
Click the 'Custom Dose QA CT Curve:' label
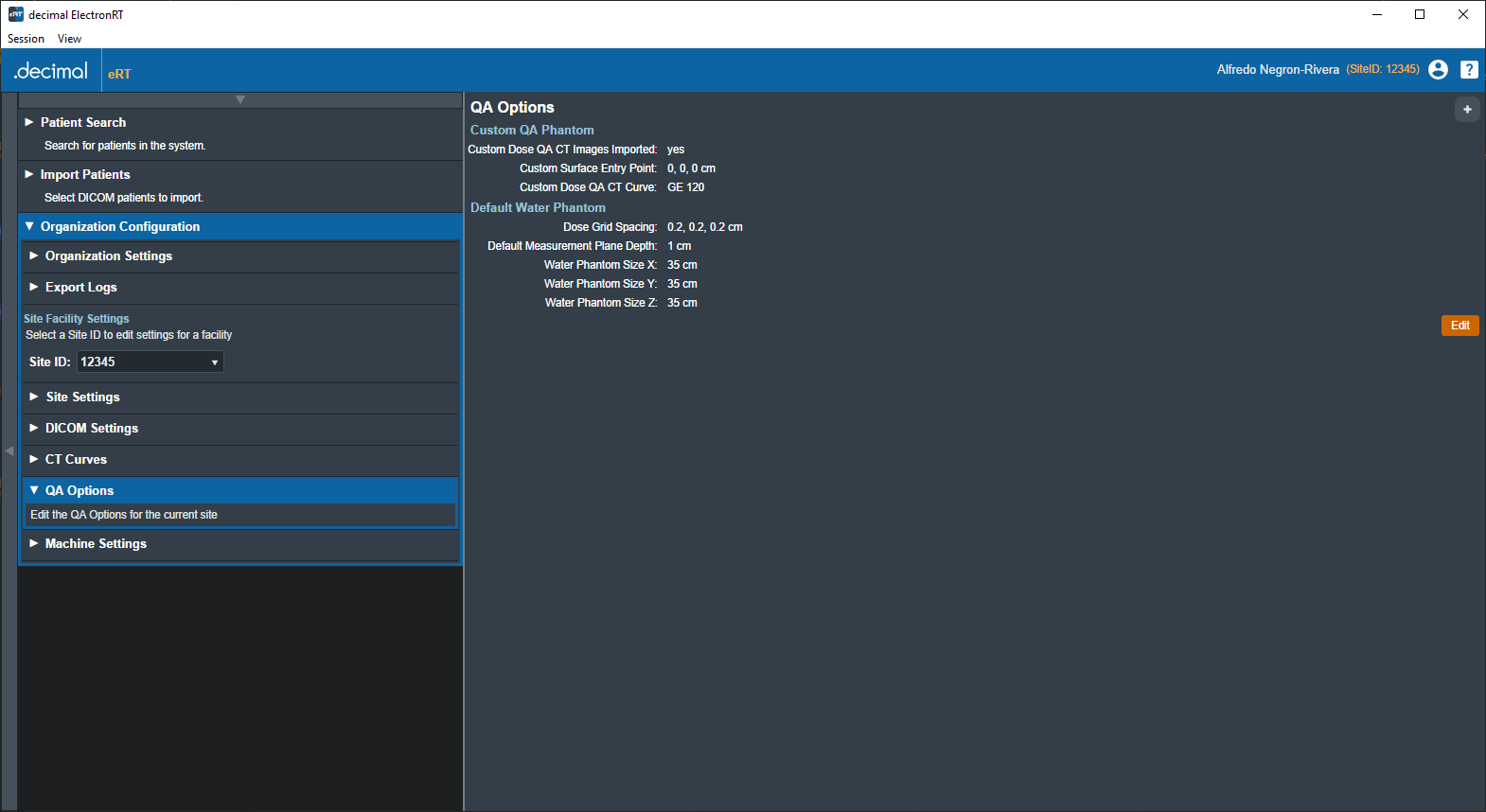point(588,187)
